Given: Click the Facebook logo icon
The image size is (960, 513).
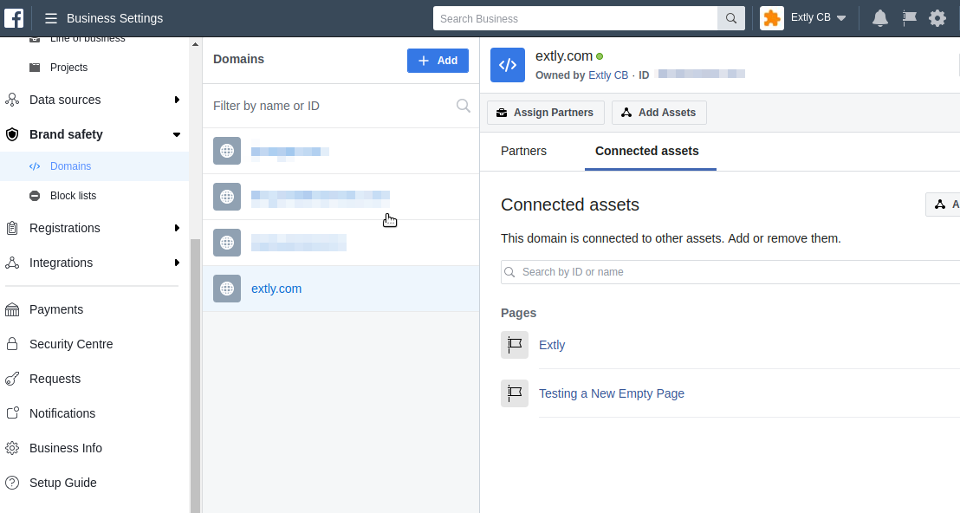Looking at the screenshot, I should (13, 18).
